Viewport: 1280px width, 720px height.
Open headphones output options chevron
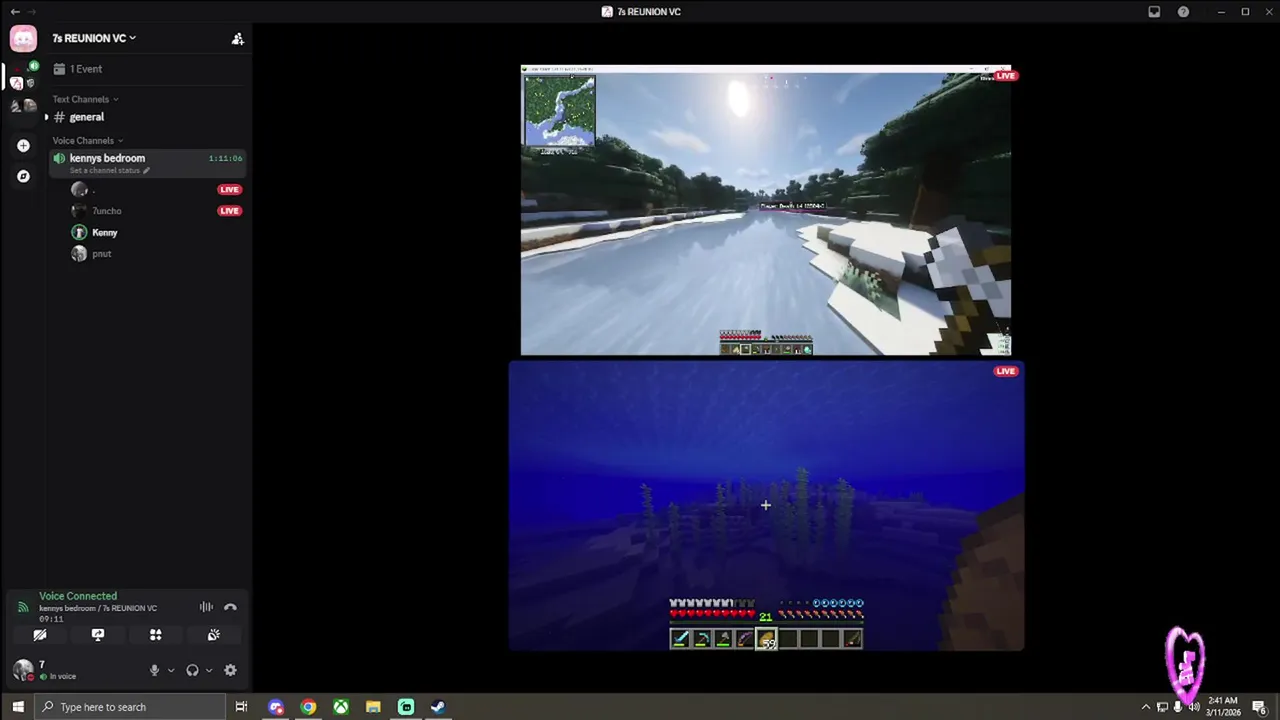208,671
